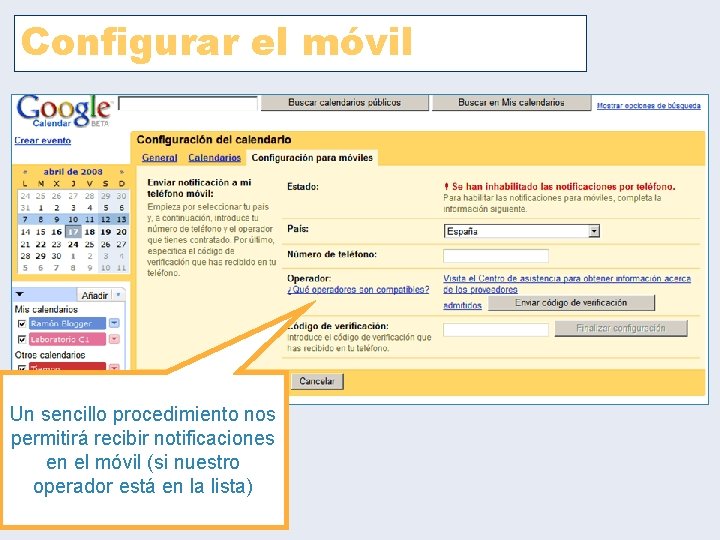Open ¿Qué operadores son compatibles? link
The width and height of the screenshot is (720, 540).
358,290
